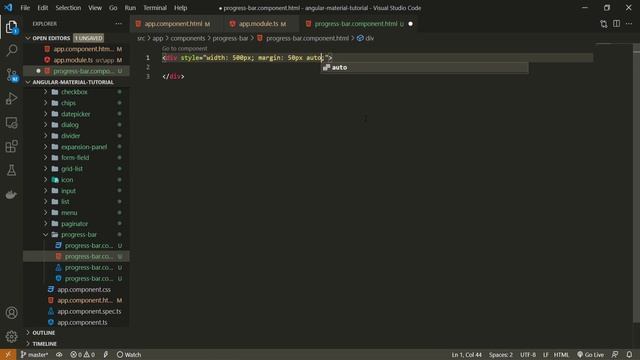Collapse the ANGULAR-MATERIAL-TUTORIAL section
This screenshot has width=640, height=360.
[28, 82]
